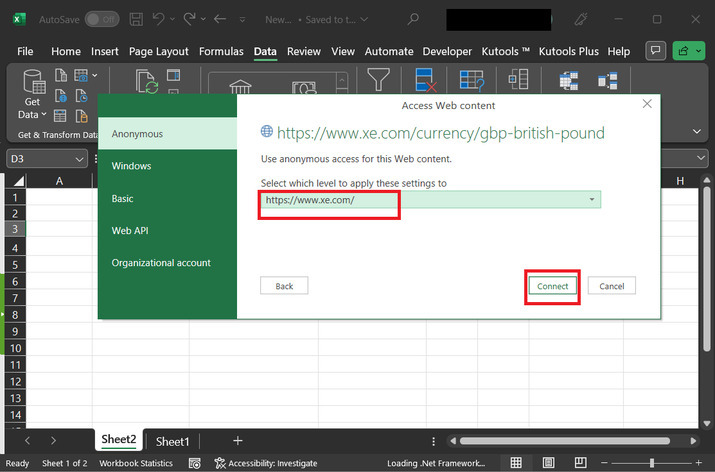
Task: Expand the From Picture dropdown arrow
Action: click(94, 75)
